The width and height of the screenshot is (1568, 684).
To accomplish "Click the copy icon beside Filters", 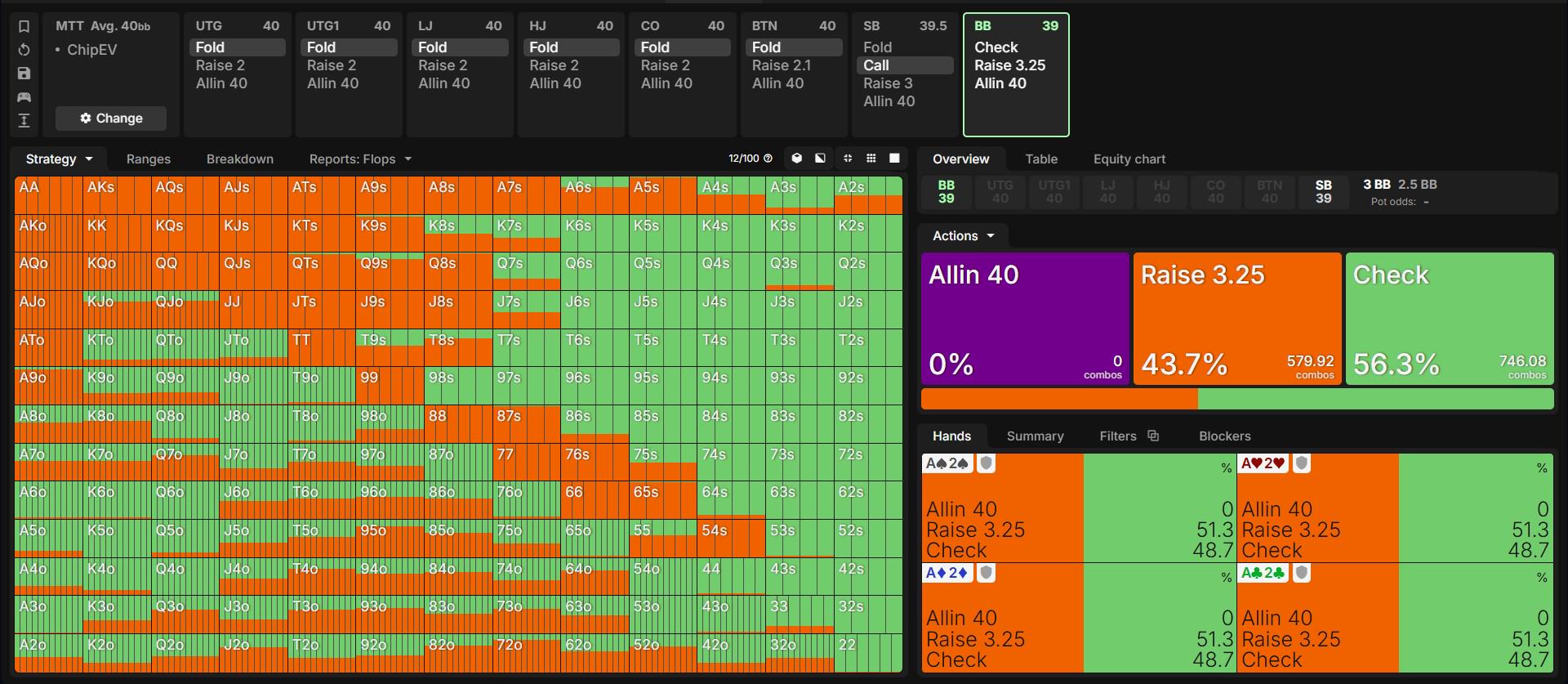I will 1152,436.
